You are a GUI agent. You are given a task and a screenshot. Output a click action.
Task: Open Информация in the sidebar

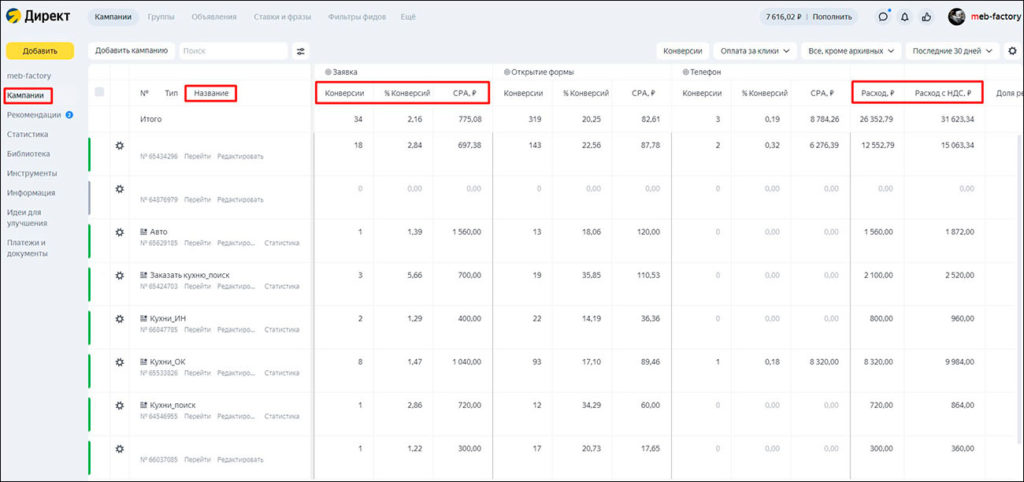pos(31,193)
